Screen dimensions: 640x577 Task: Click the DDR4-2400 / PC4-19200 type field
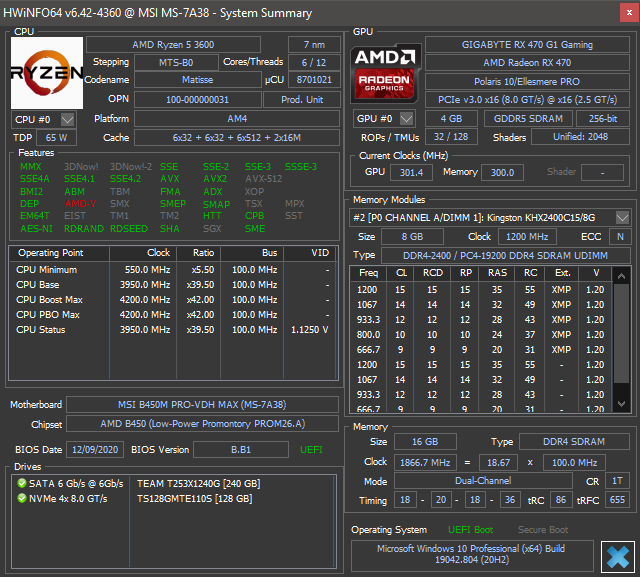(505, 256)
